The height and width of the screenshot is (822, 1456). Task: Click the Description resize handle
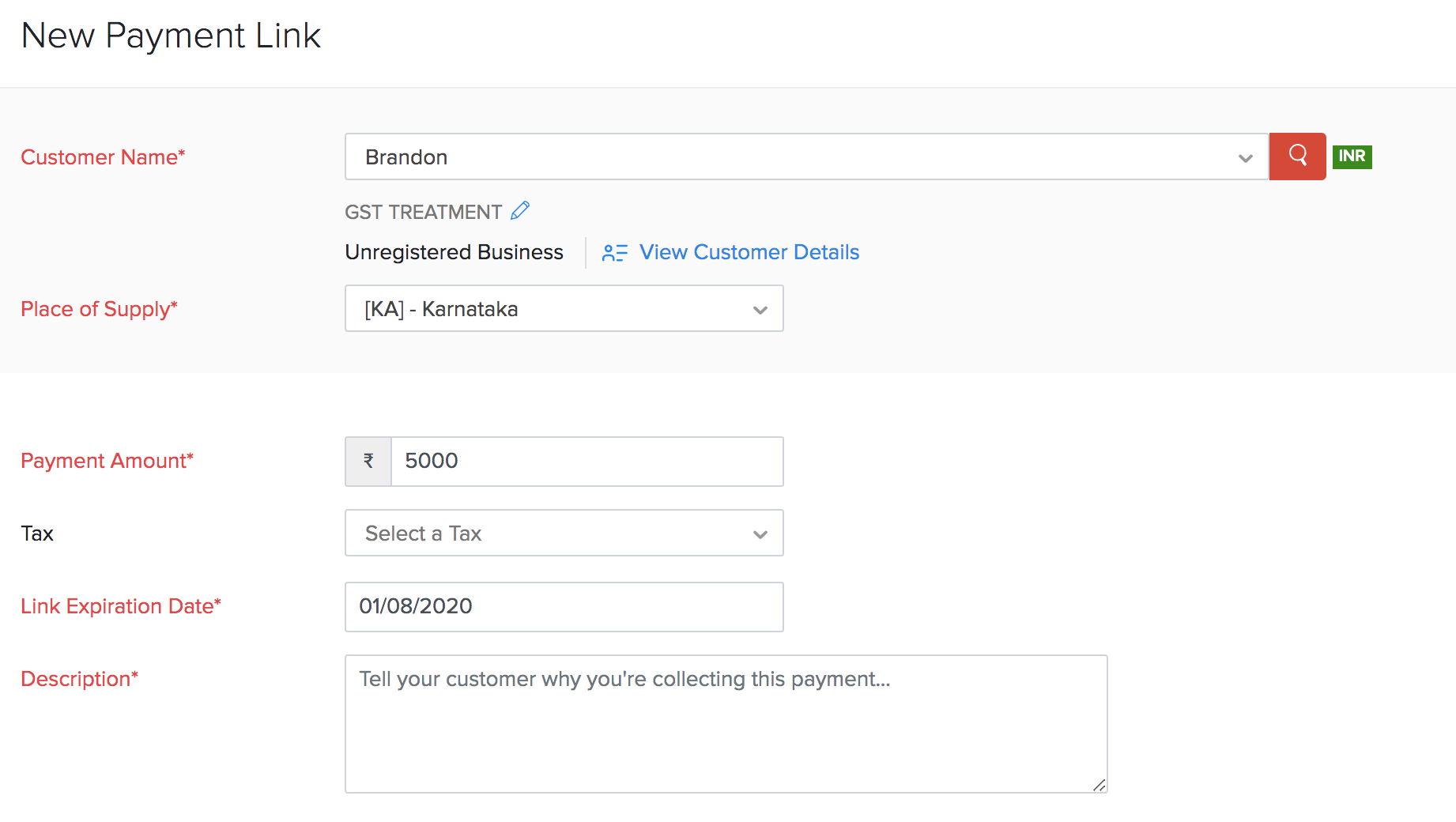point(1100,785)
